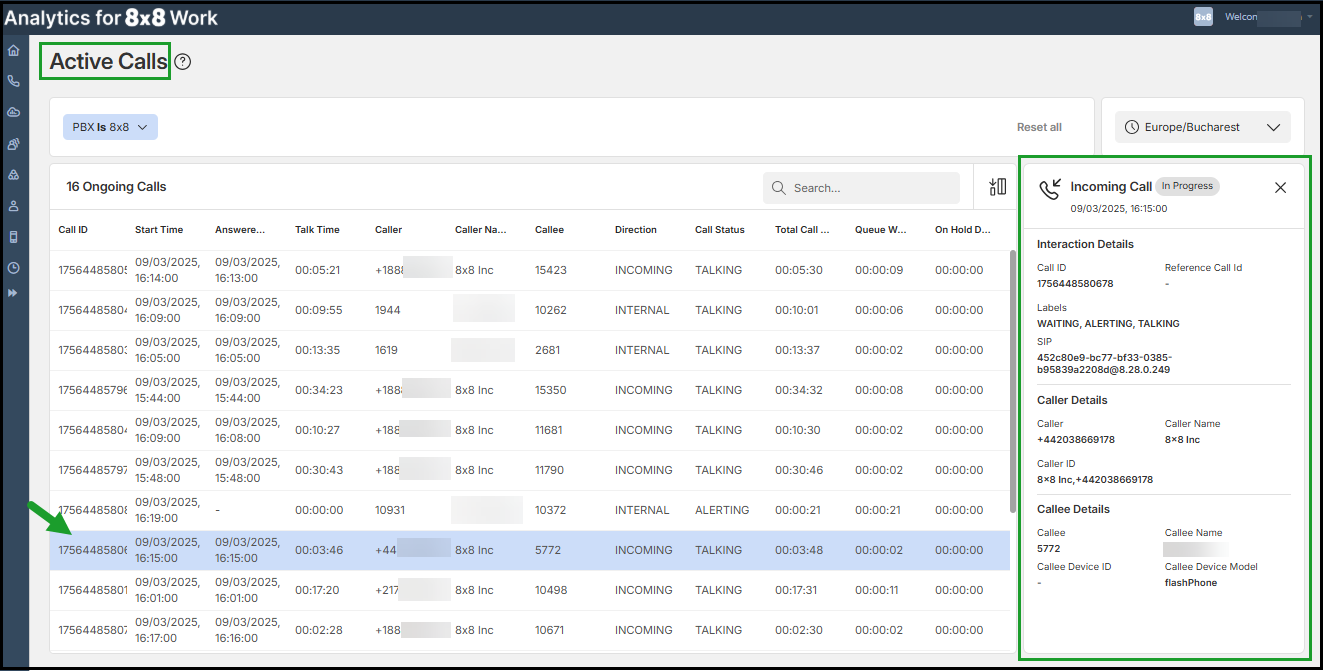Click caller 1944 cell
Image resolution: width=1323 pixels, height=671 pixels.
pyautogui.click(x=388, y=310)
